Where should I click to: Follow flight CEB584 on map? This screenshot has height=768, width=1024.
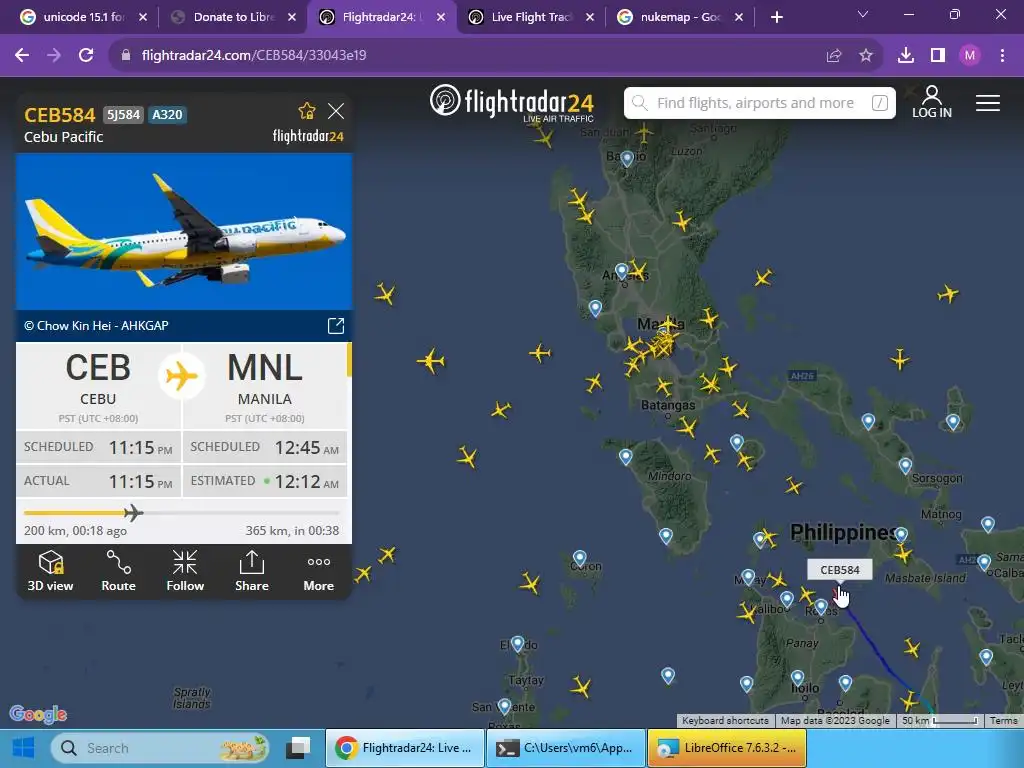pyautogui.click(x=185, y=571)
